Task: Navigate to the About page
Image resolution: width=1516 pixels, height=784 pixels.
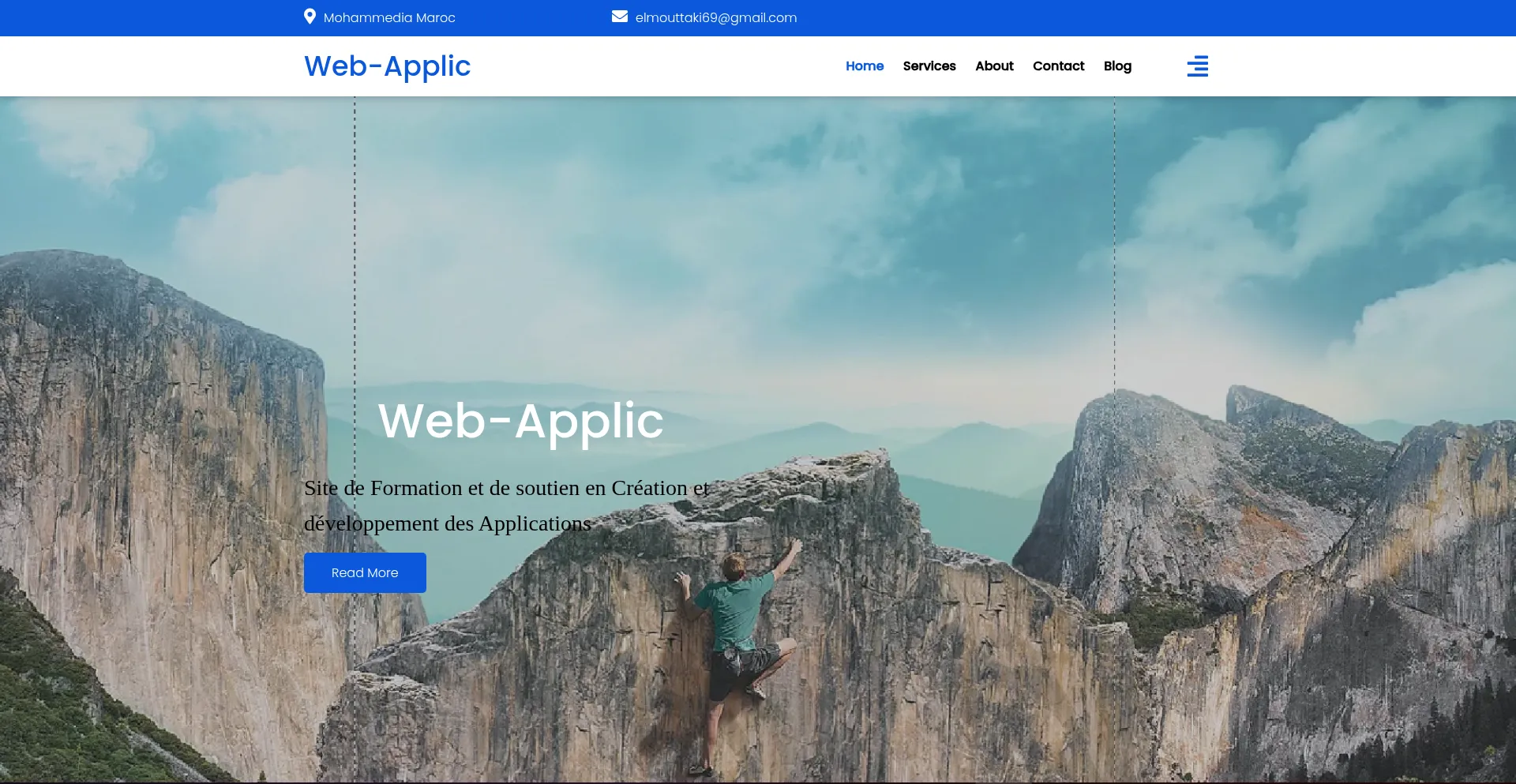Action: tap(993, 66)
